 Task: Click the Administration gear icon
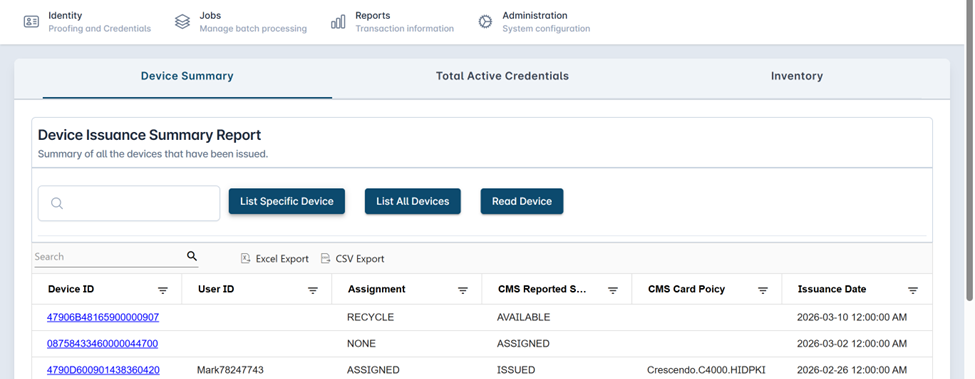(485, 22)
